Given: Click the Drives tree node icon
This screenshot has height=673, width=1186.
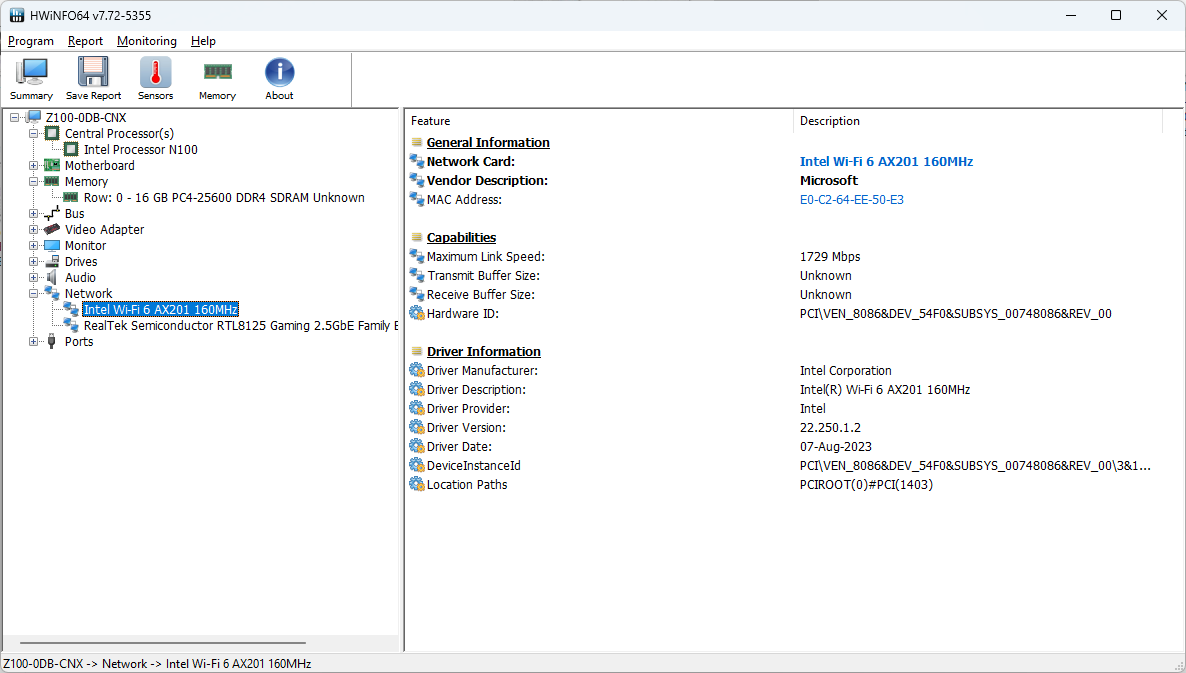Looking at the screenshot, I should pos(51,262).
